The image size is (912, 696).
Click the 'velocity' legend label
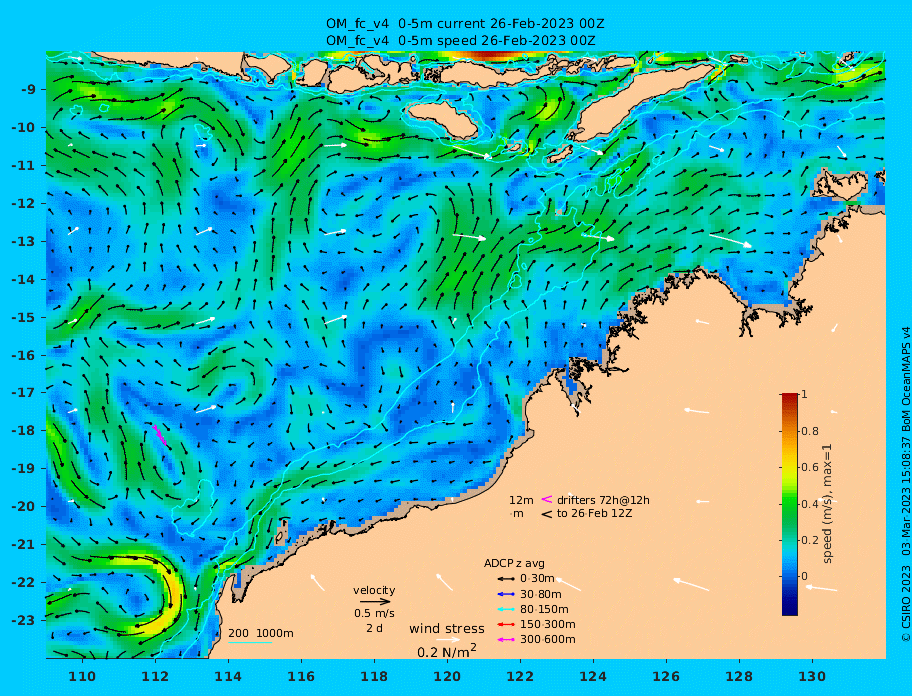point(374,590)
